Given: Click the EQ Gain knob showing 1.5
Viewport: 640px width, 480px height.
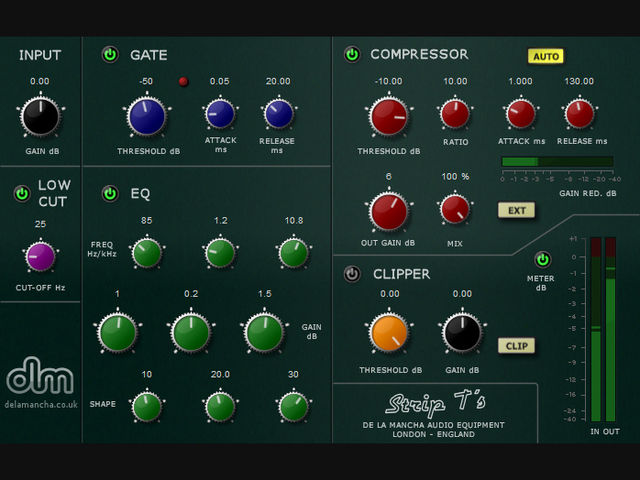Looking at the screenshot, I should tap(264, 332).
